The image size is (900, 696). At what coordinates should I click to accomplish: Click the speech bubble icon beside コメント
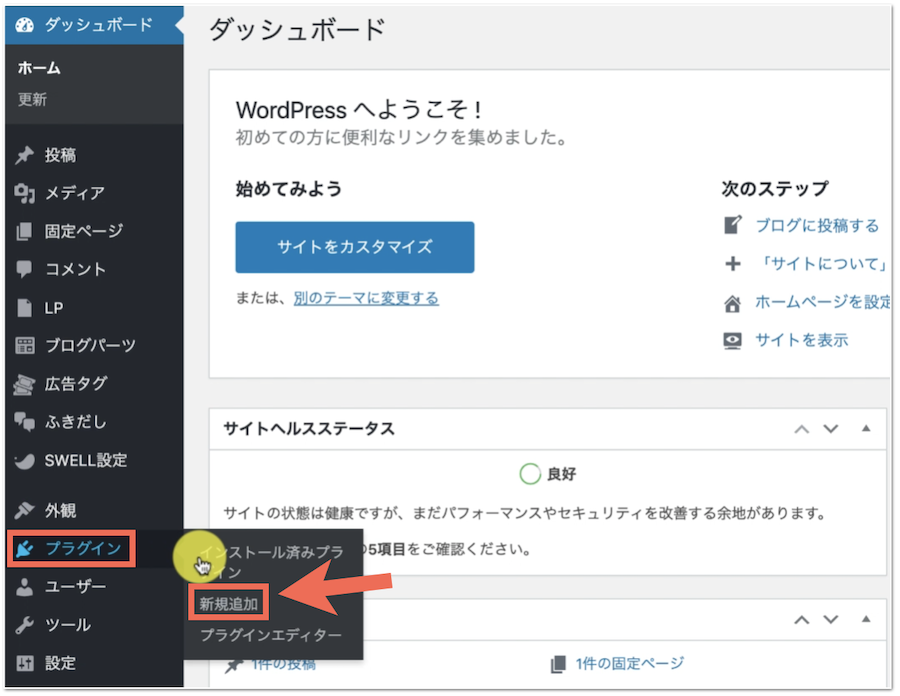pyautogui.click(x=25, y=270)
